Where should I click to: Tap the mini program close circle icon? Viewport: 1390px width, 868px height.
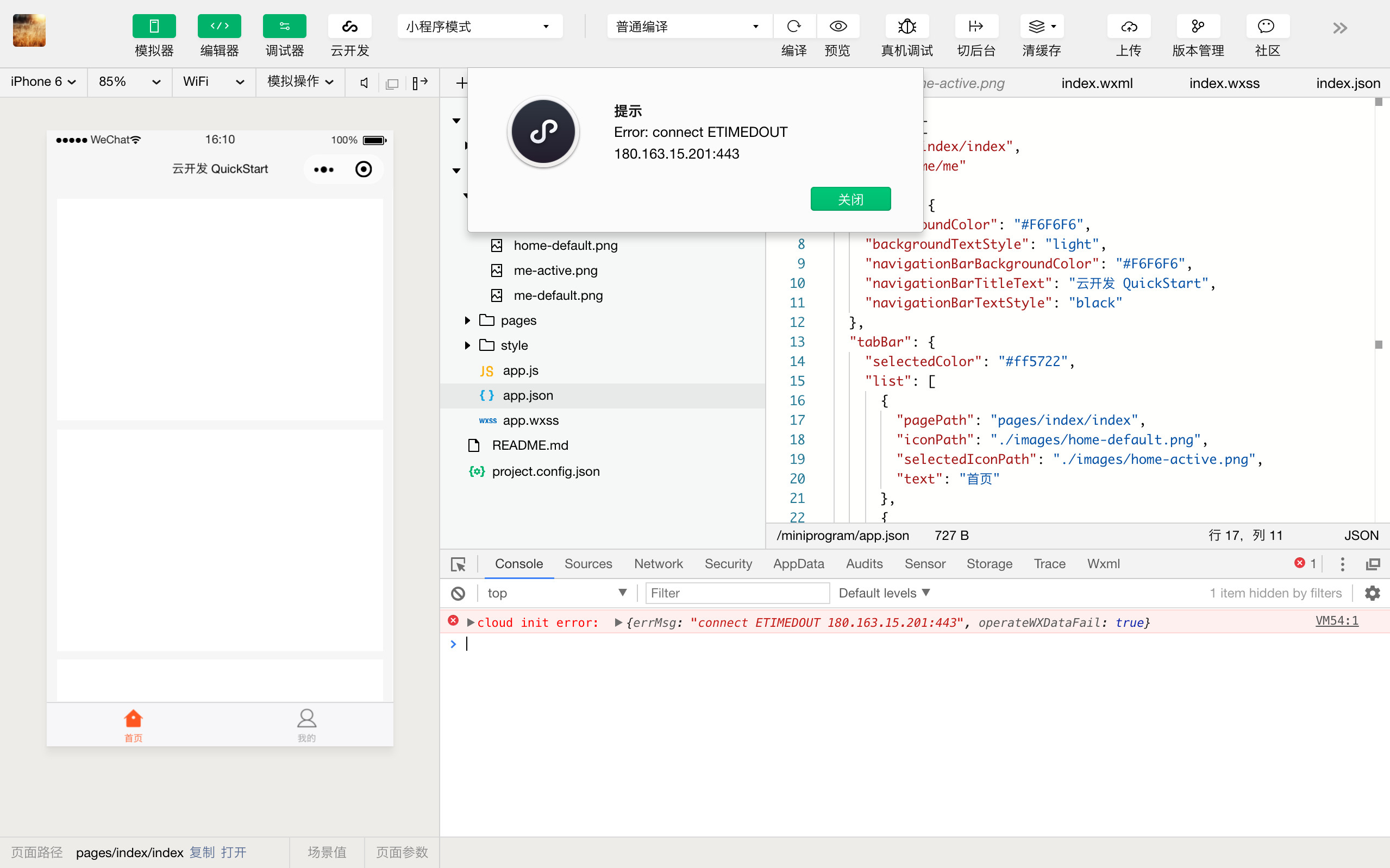(x=364, y=169)
